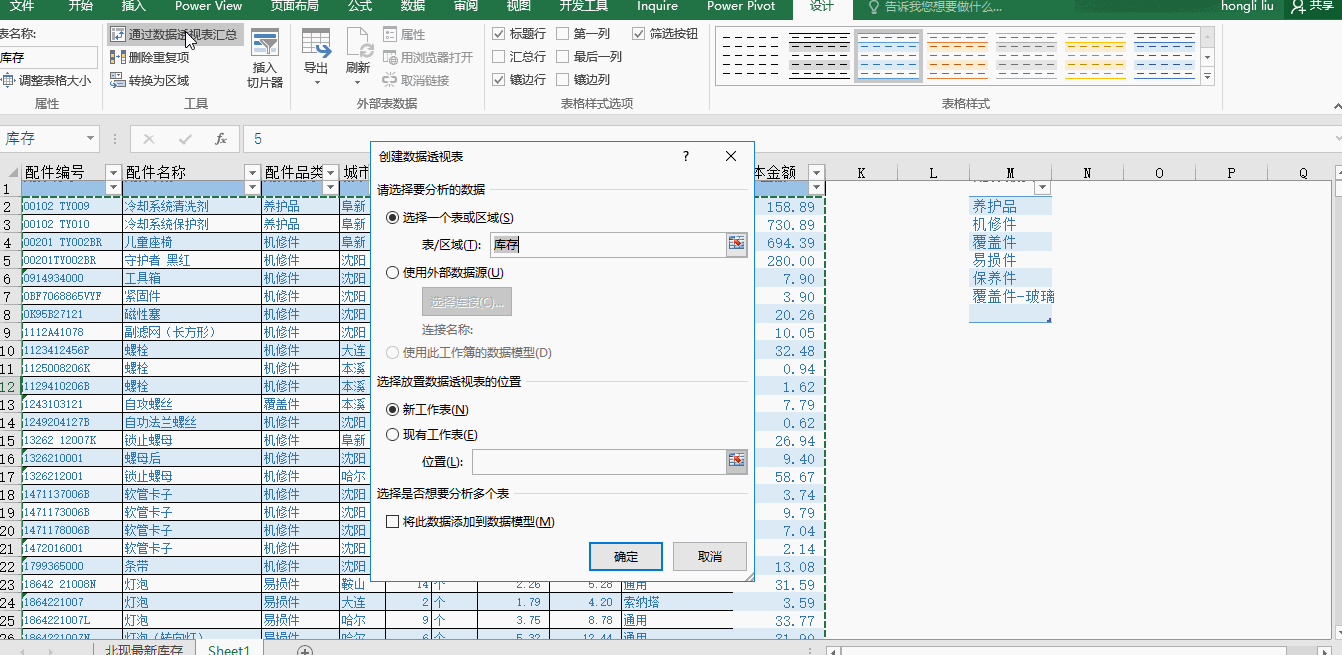Click Open in Browser (用浏览器打开)
Viewport: 1342px width, 655px height.
[x=428, y=58]
